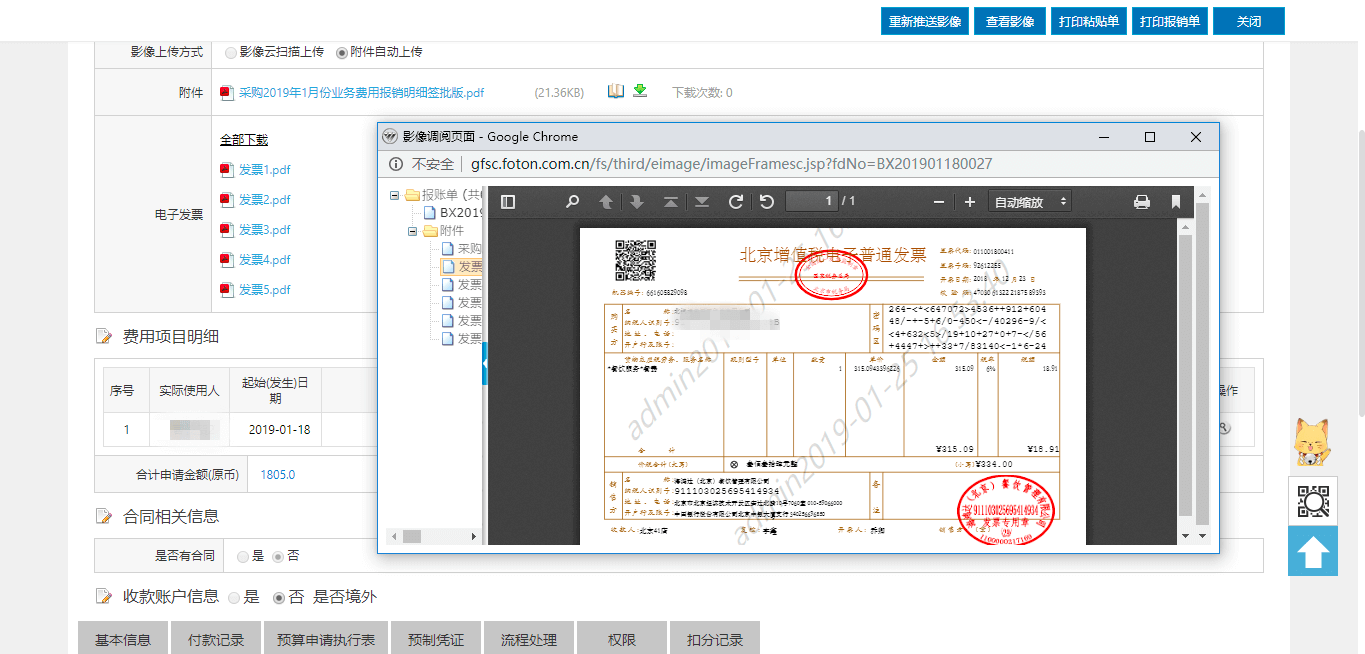Screen dimensions: 1365x654
Task: Collapse the 报账单 tree folder
Action: (395, 195)
